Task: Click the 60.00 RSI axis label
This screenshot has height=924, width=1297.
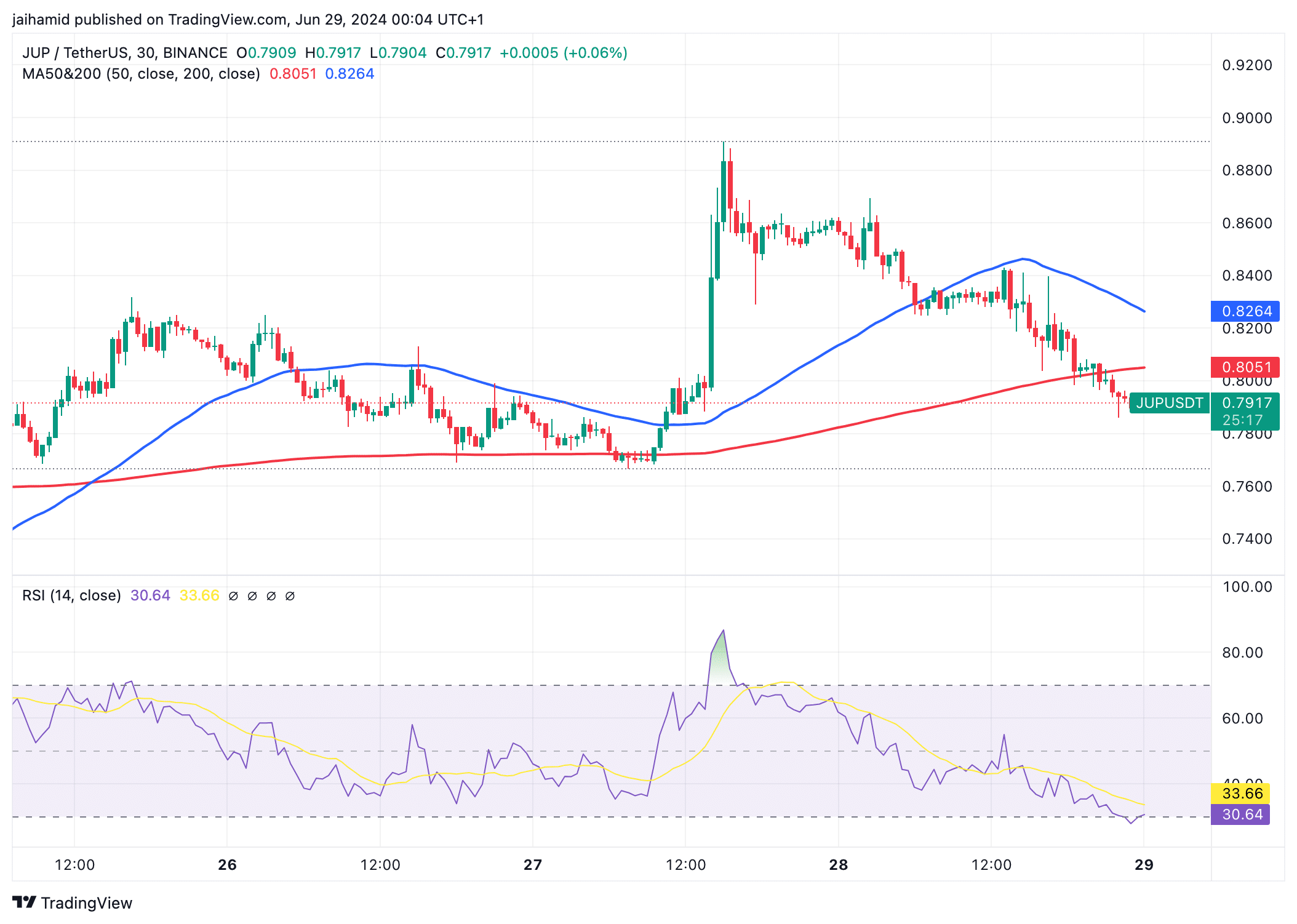Action: (1242, 719)
